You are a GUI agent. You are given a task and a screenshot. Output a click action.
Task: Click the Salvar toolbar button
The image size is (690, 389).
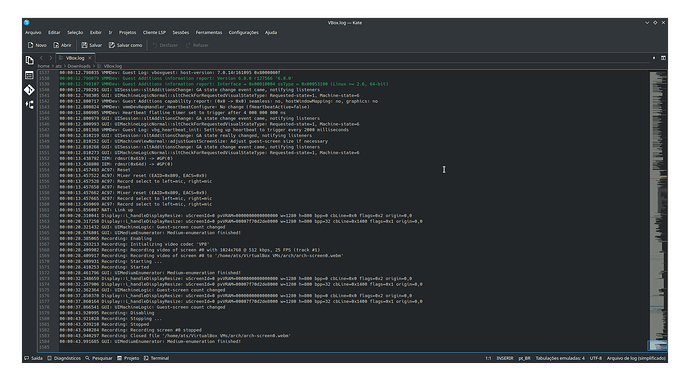pos(92,45)
